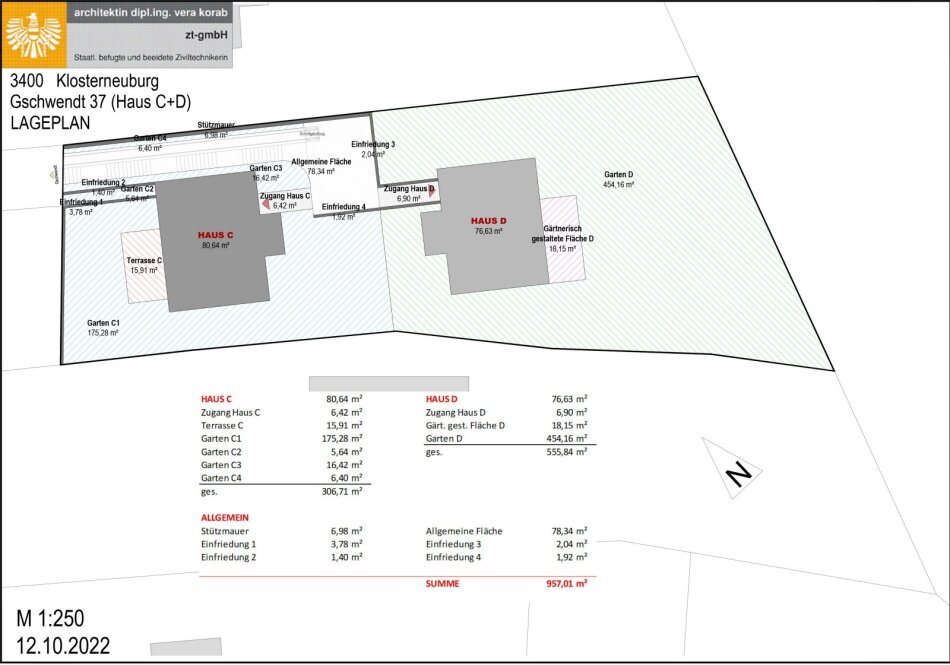Click the red ALLGEMEIN section heading
The height and width of the screenshot is (665, 950).
(224, 517)
